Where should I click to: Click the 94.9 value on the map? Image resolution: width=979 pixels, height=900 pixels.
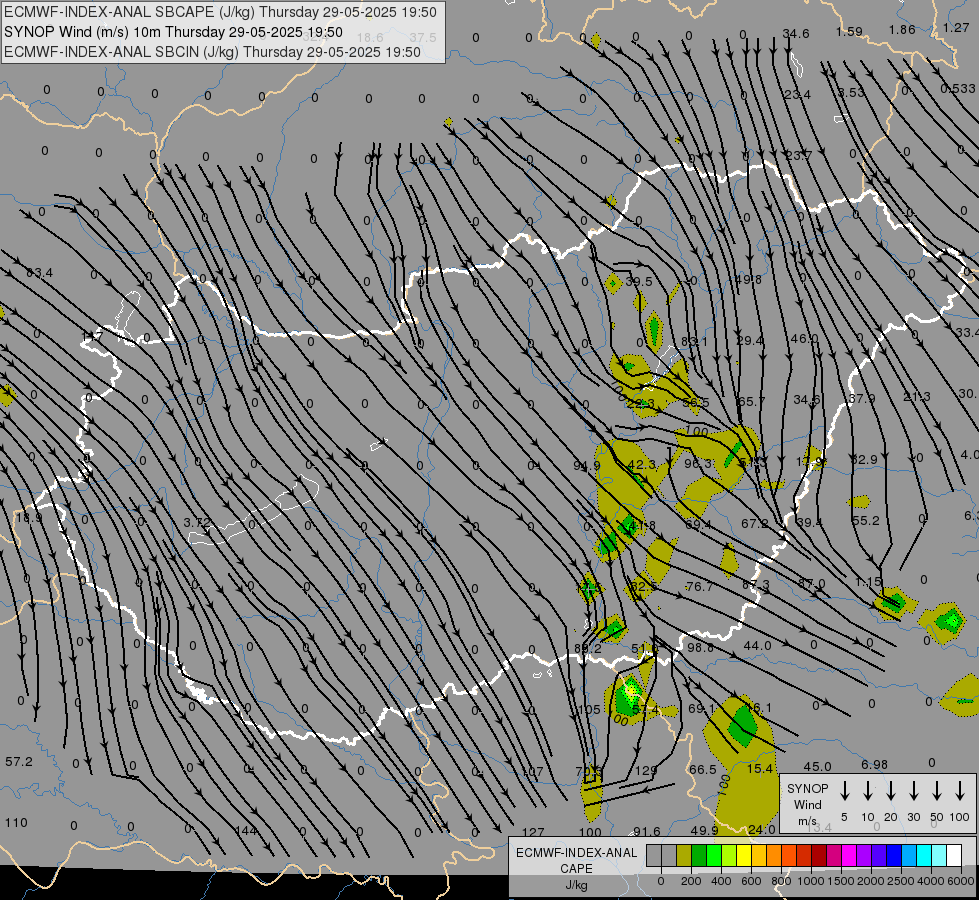point(587,465)
